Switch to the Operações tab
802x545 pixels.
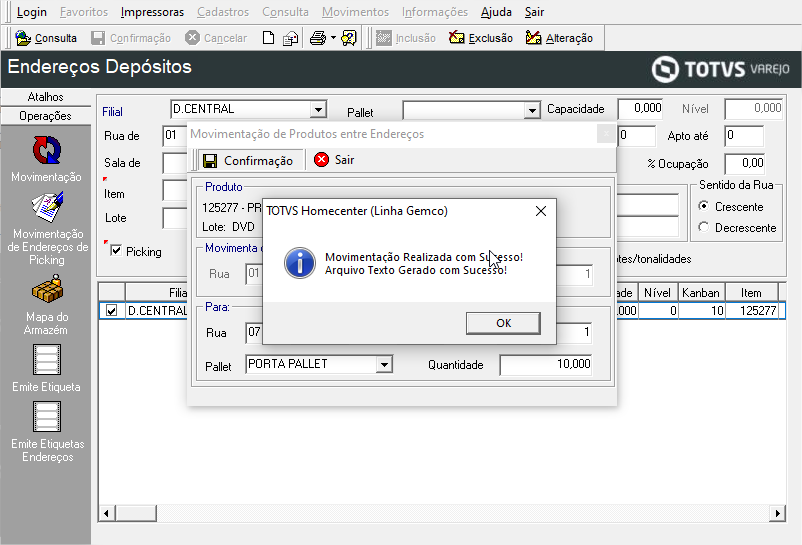tap(46, 116)
